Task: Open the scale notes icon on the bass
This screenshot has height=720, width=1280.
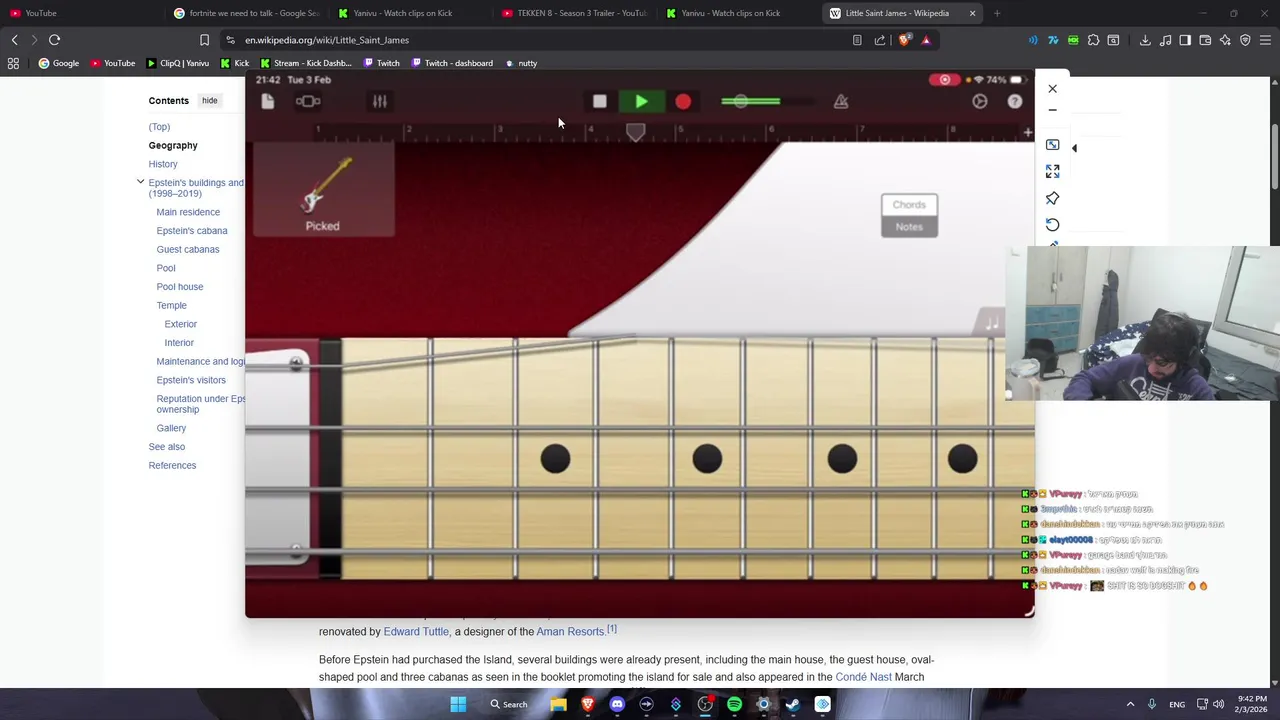Action: pyautogui.click(x=991, y=322)
